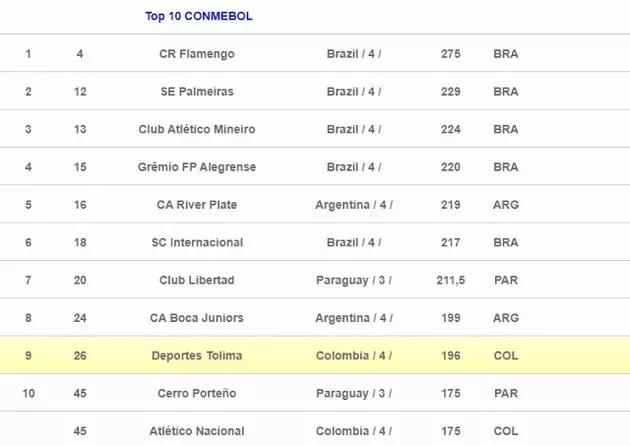Click the COL code for Deportes Tolima

(506, 356)
